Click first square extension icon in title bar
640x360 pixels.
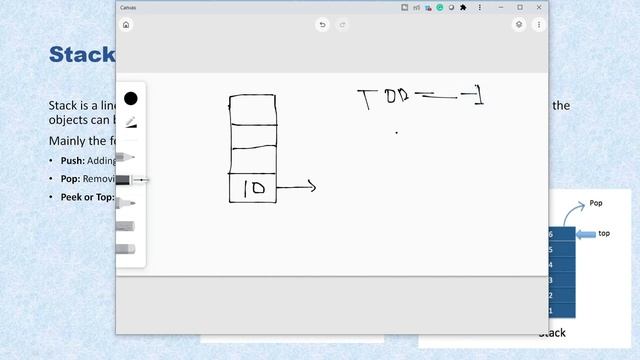404,7
